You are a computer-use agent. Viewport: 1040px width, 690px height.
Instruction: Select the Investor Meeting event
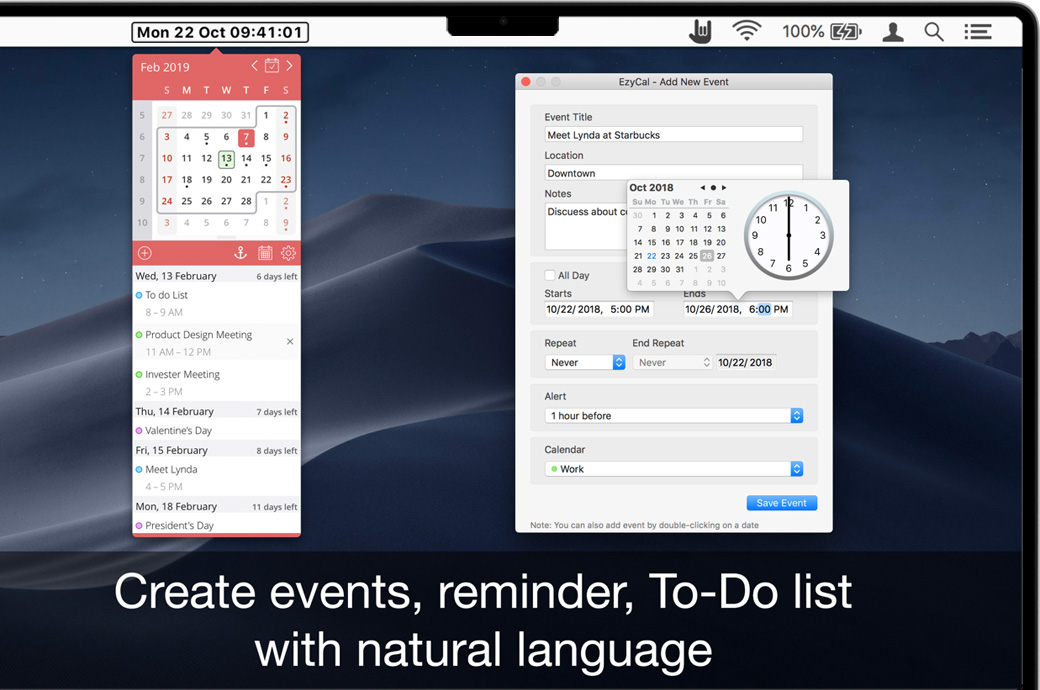pyautogui.click(x=183, y=374)
